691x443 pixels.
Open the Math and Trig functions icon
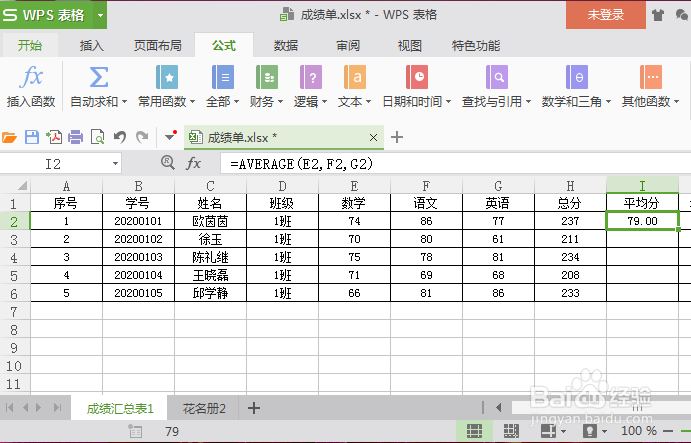click(577, 77)
